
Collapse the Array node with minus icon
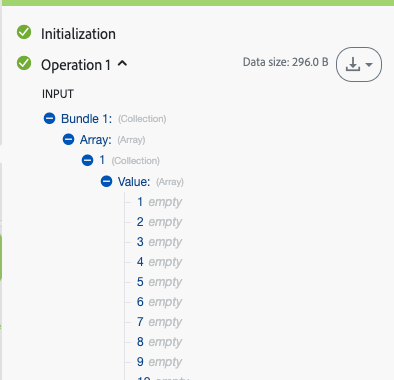pyautogui.click(x=68, y=139)
